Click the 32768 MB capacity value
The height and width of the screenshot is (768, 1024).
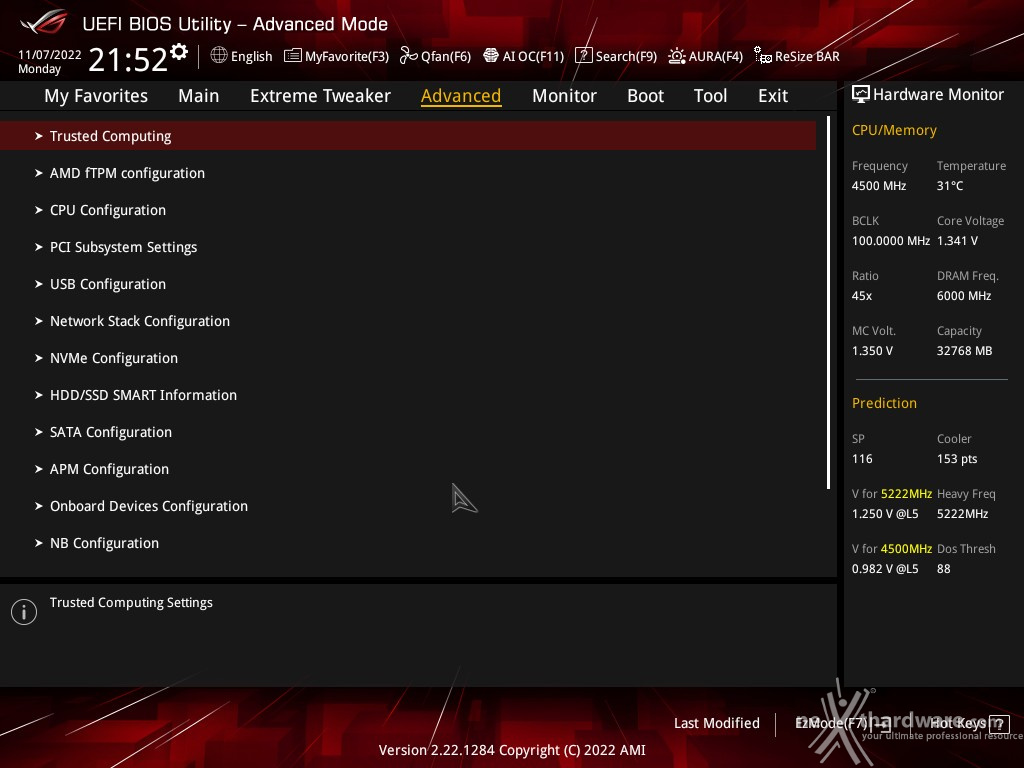click(965, 351)
